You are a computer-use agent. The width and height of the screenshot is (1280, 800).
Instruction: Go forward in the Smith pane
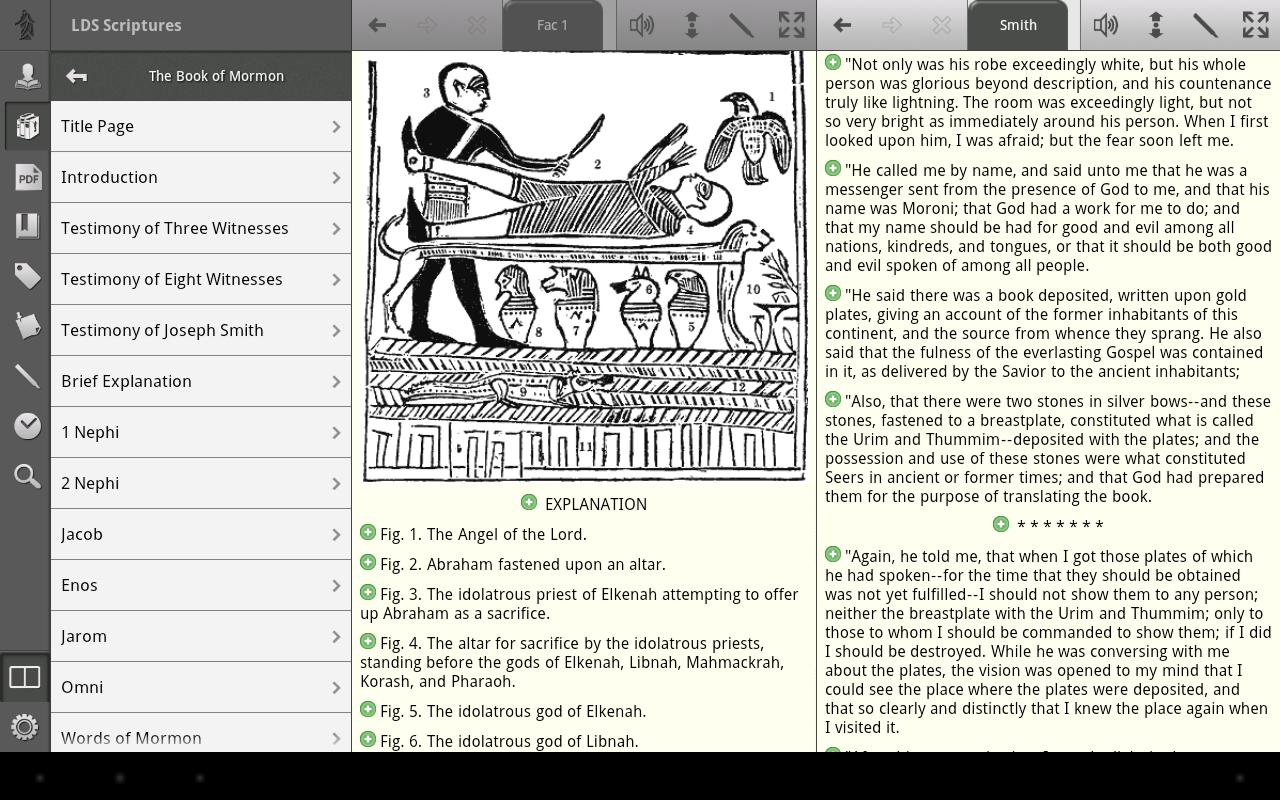pyautogui.click(x=892, y=25)
